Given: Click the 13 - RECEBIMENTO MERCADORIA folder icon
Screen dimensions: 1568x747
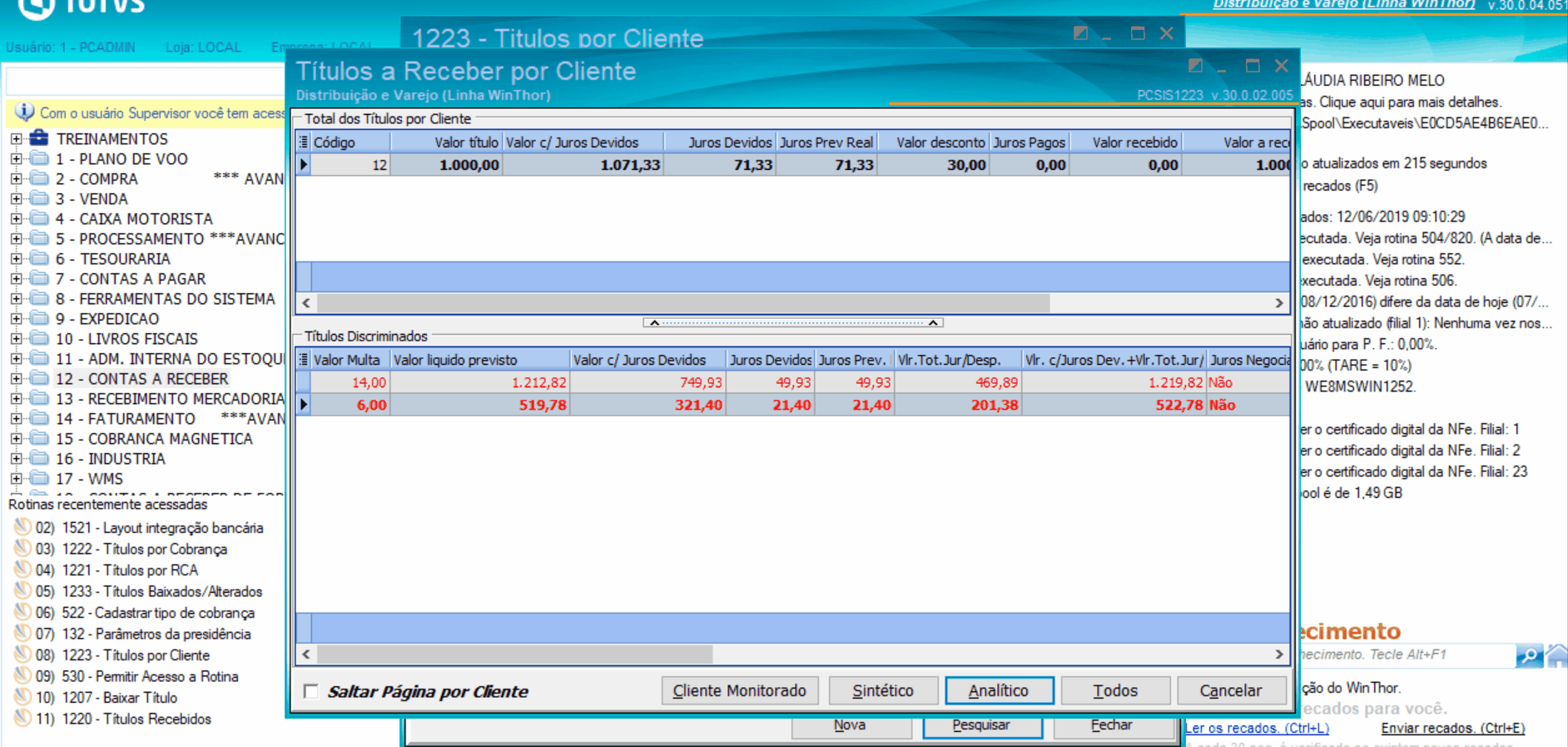Looking at the screenshot, I should pos(38,399).
